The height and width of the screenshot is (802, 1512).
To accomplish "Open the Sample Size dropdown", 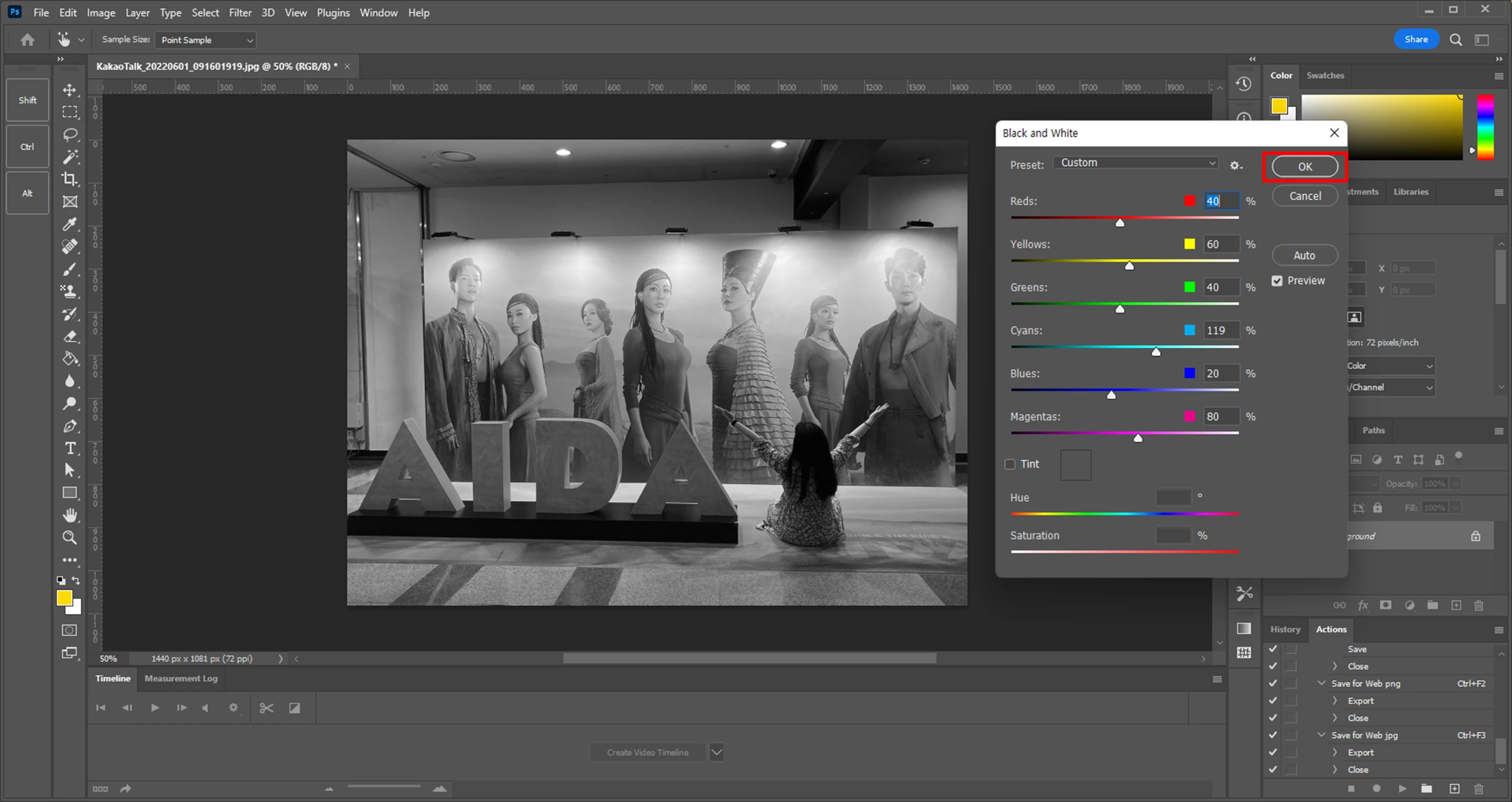I will pyautogui.click(x=206, y=40).
